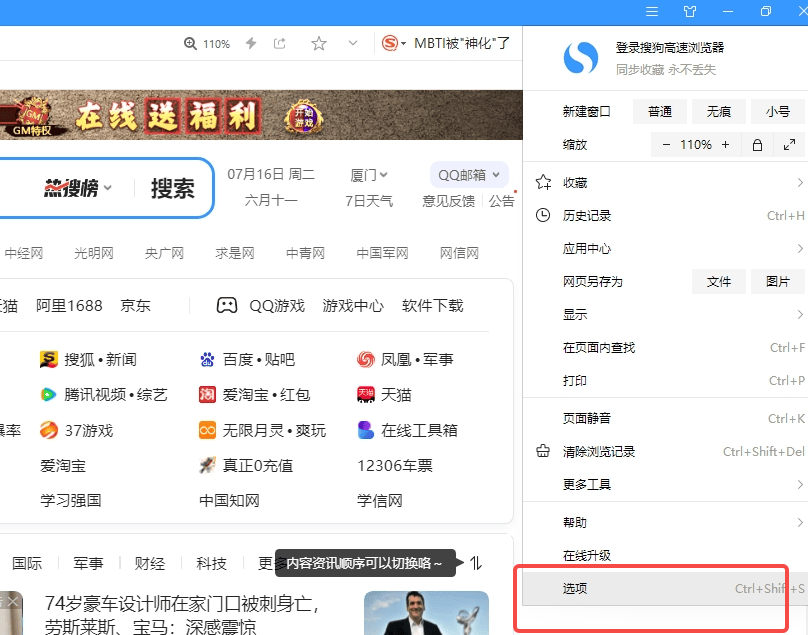Change city with 厦门 dropdown
The height and width of the screenshot is (635, 808).
[368, 175]
